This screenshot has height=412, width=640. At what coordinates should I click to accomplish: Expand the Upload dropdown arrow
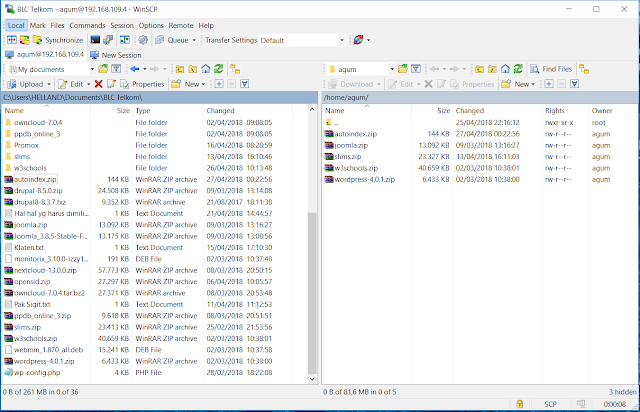pyautogui.click(x=49, y=84)
